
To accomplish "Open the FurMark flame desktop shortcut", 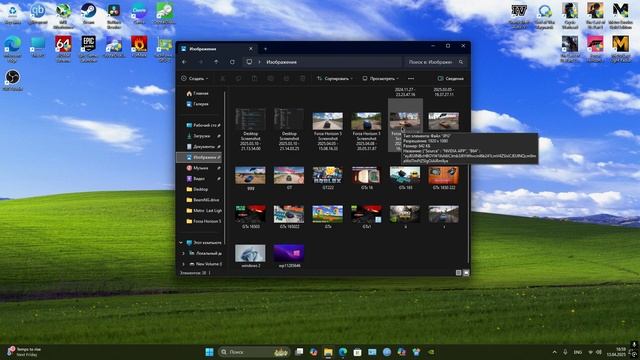I will 139,46.
